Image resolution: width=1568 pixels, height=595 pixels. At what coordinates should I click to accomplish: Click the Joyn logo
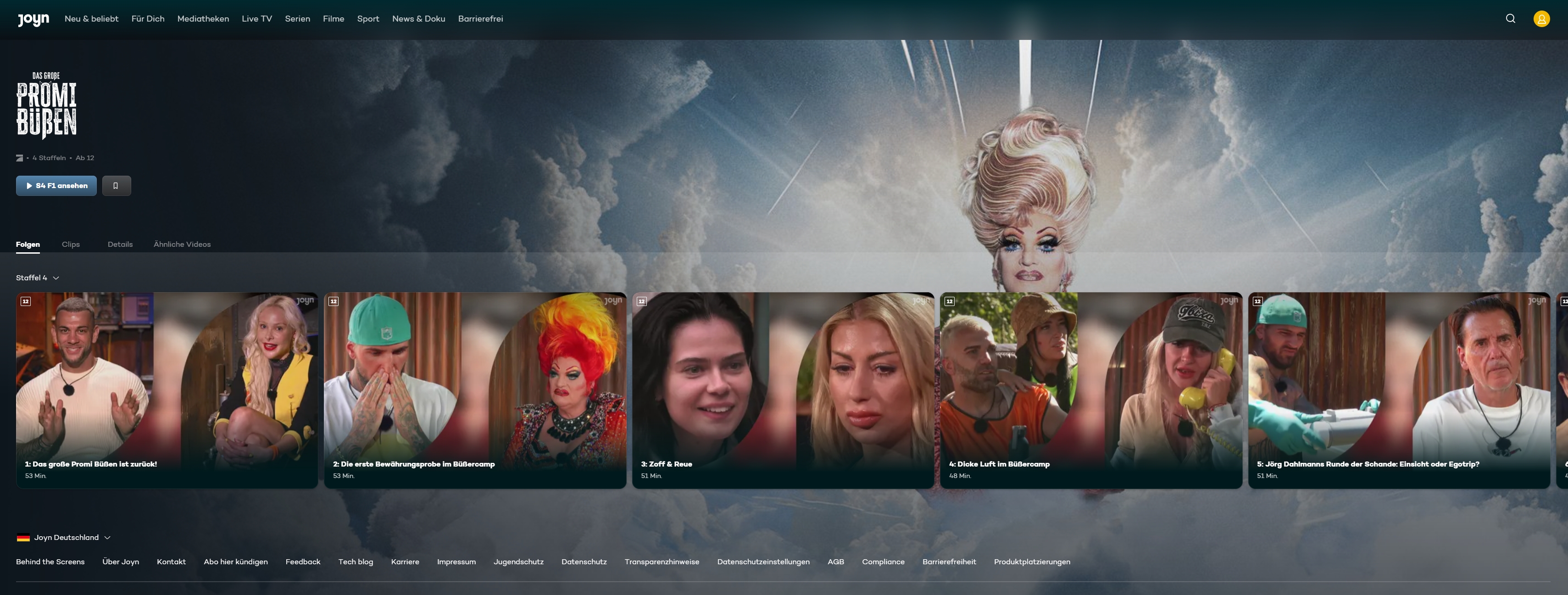point(33,19)
